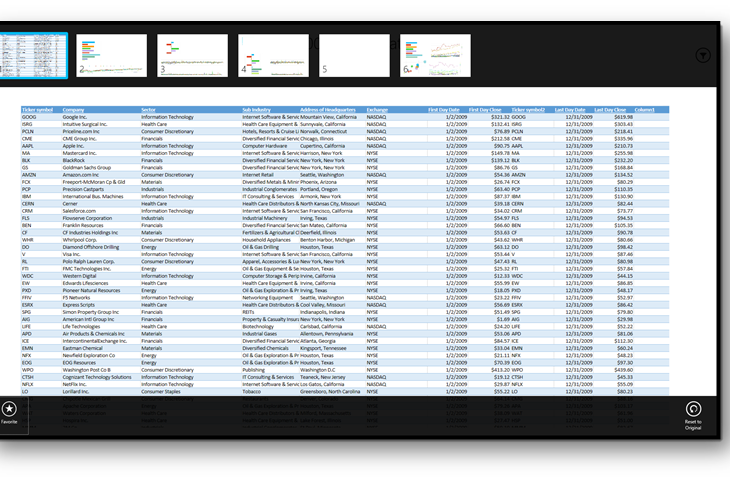Select the Greensboro, North Carolina cell

[x=330, y=391]
